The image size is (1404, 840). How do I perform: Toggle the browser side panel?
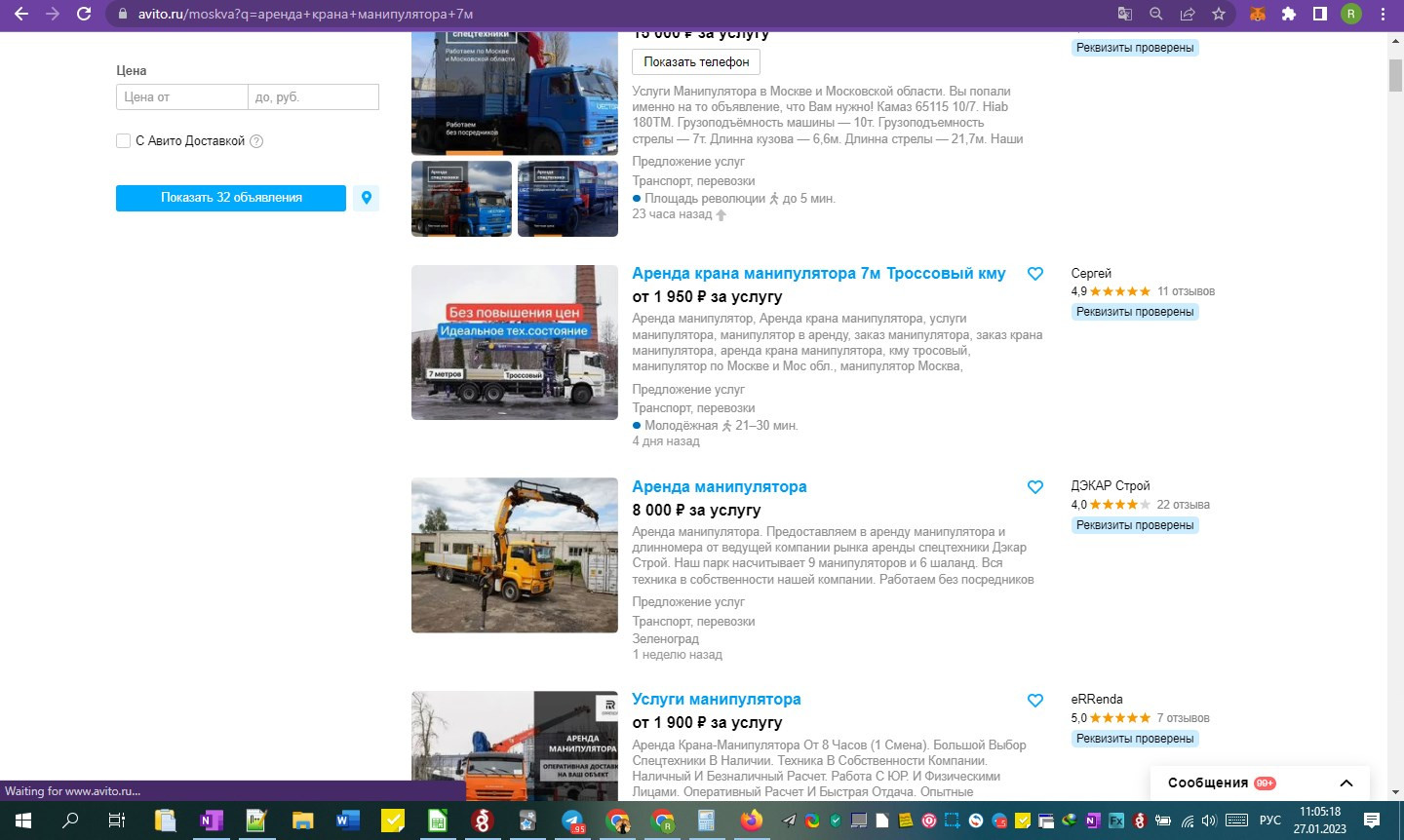pos(1320,14)
